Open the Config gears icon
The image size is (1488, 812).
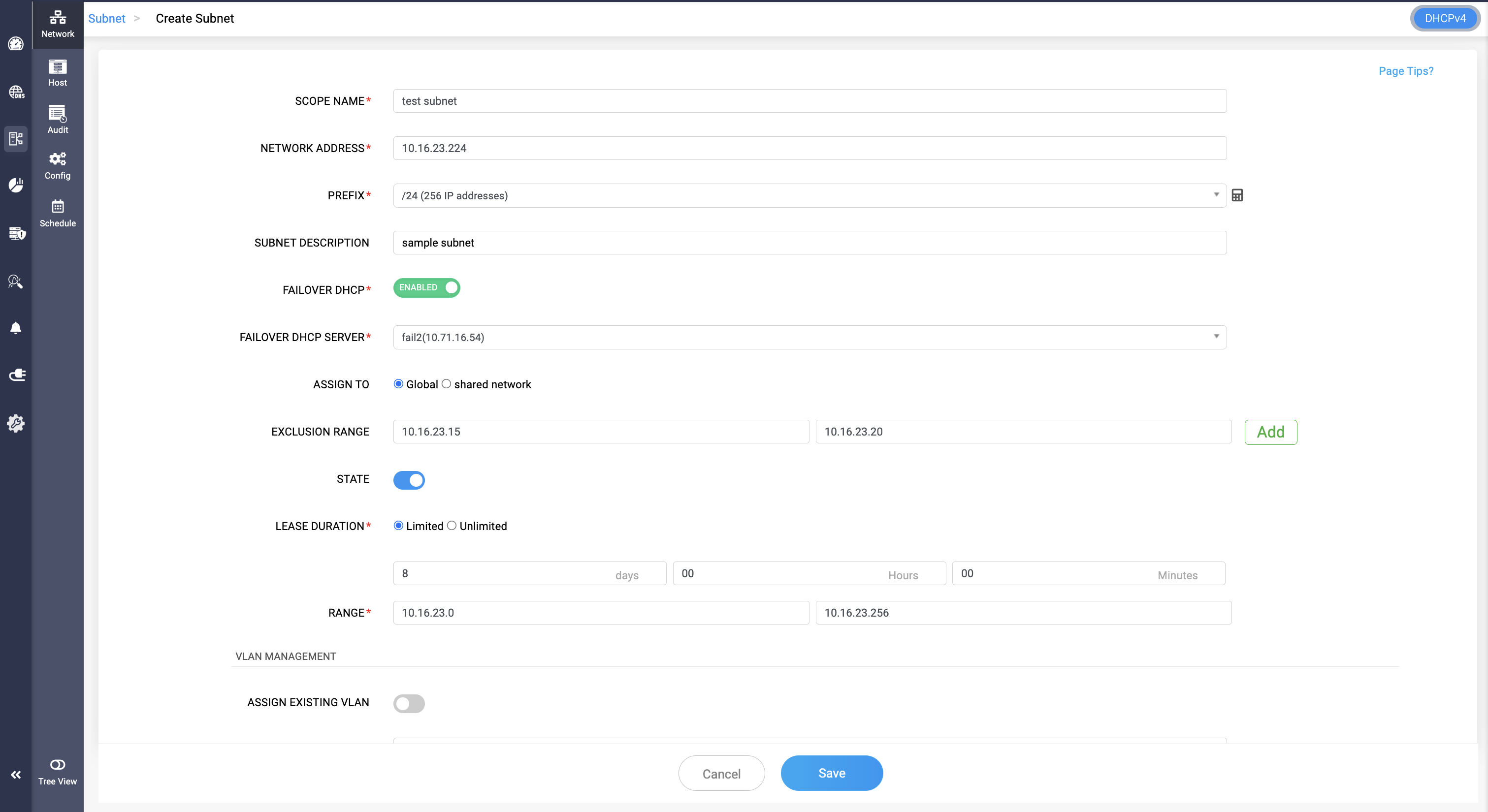pyautogui.click(x=57, y=166)
